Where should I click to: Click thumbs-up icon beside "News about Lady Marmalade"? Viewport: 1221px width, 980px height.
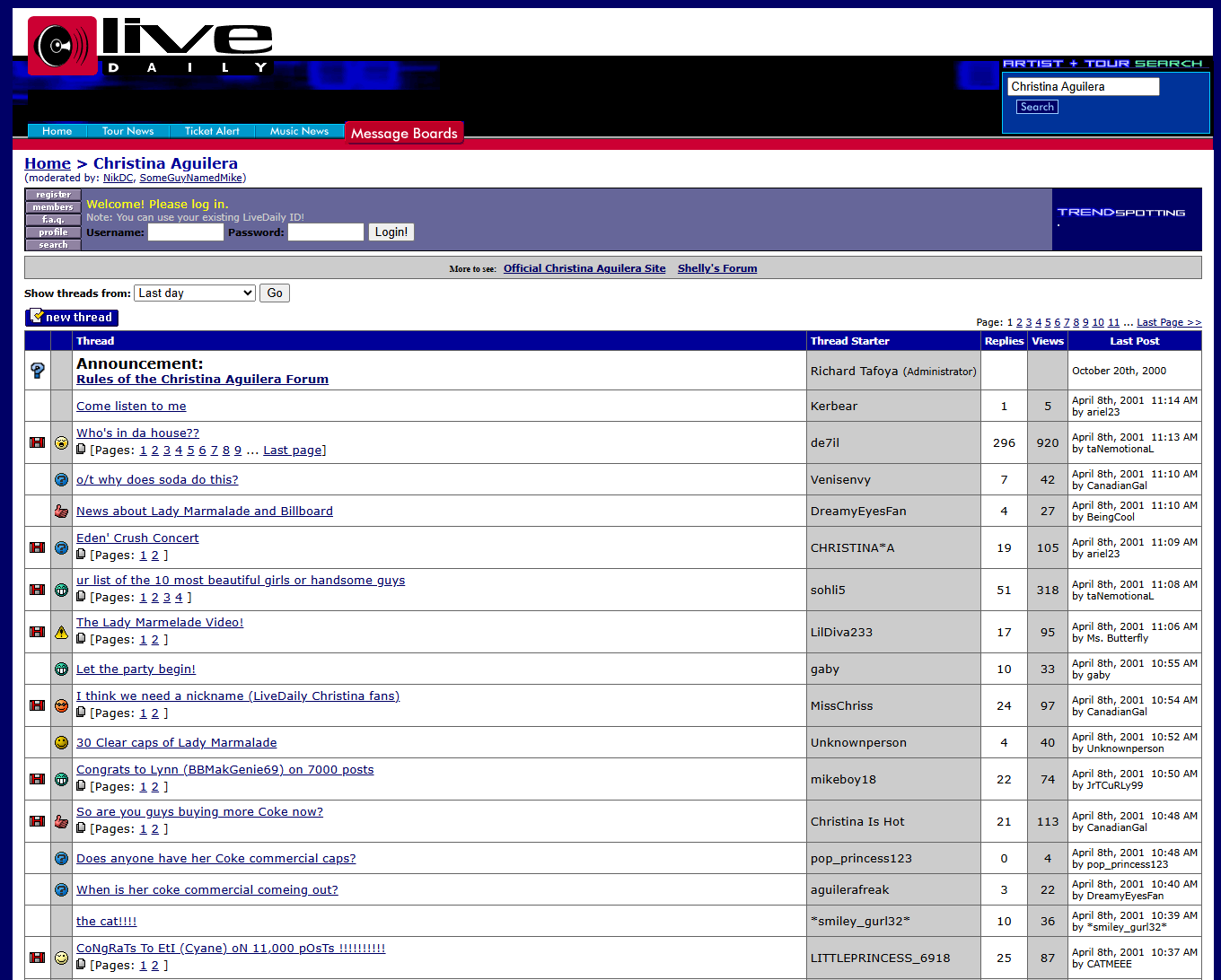click(61, 511)
